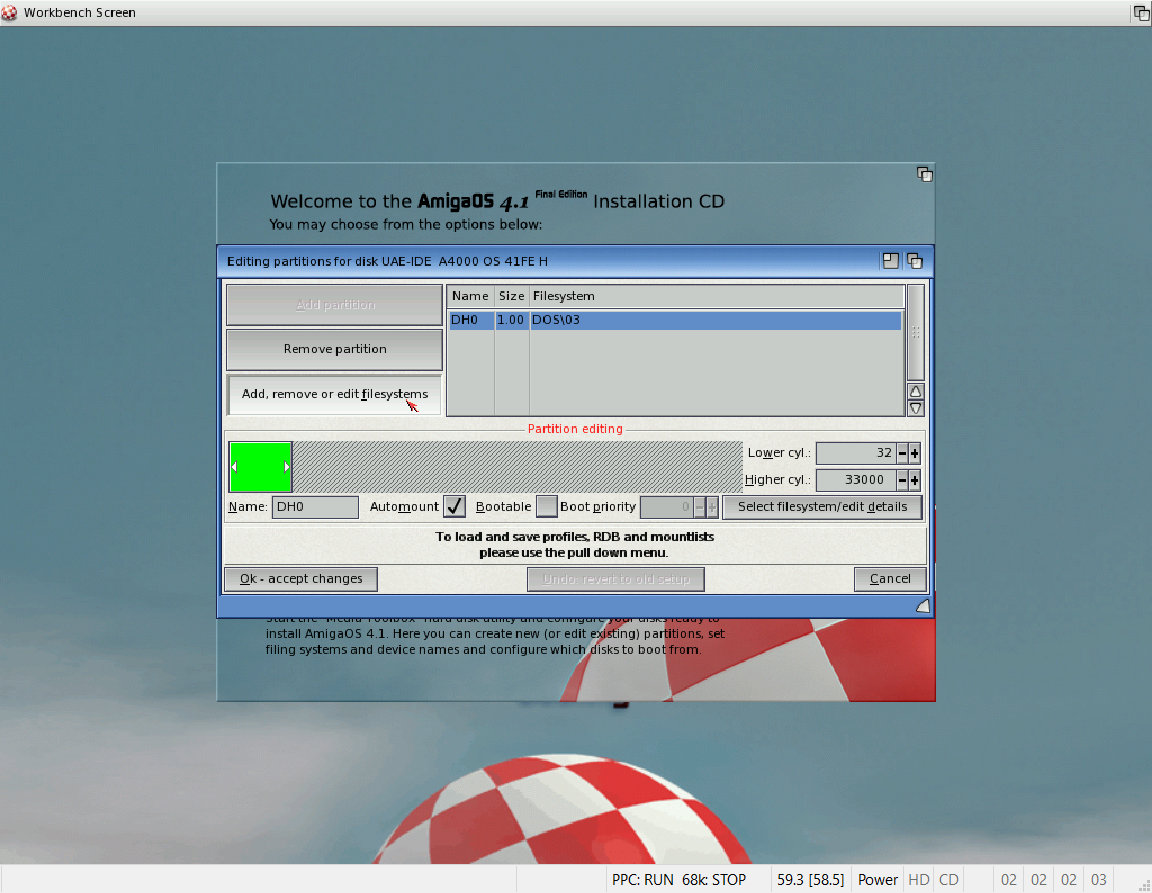
Task: Click the CD activity indicator
Action: click(x=948, y=880)
